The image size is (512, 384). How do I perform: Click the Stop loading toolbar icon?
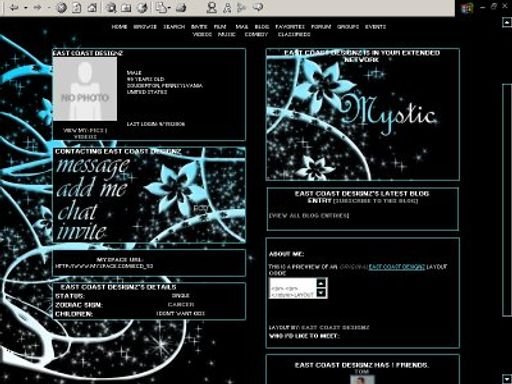pos(61,8)
